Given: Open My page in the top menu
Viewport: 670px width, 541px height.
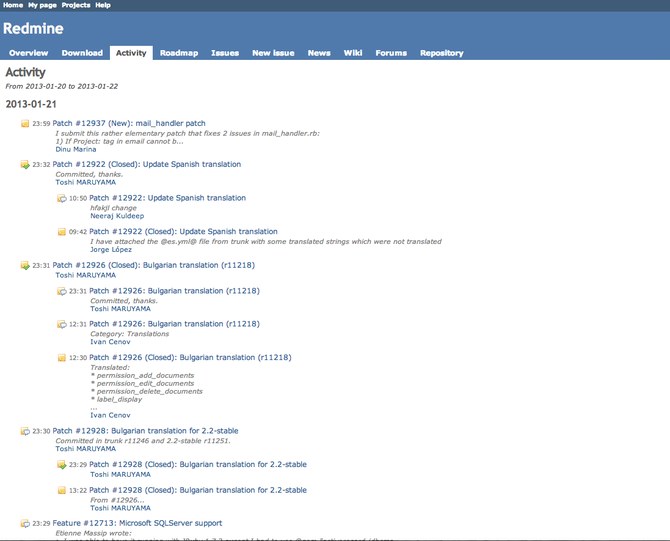Looking at the screenshot, I should coord(42,5).
